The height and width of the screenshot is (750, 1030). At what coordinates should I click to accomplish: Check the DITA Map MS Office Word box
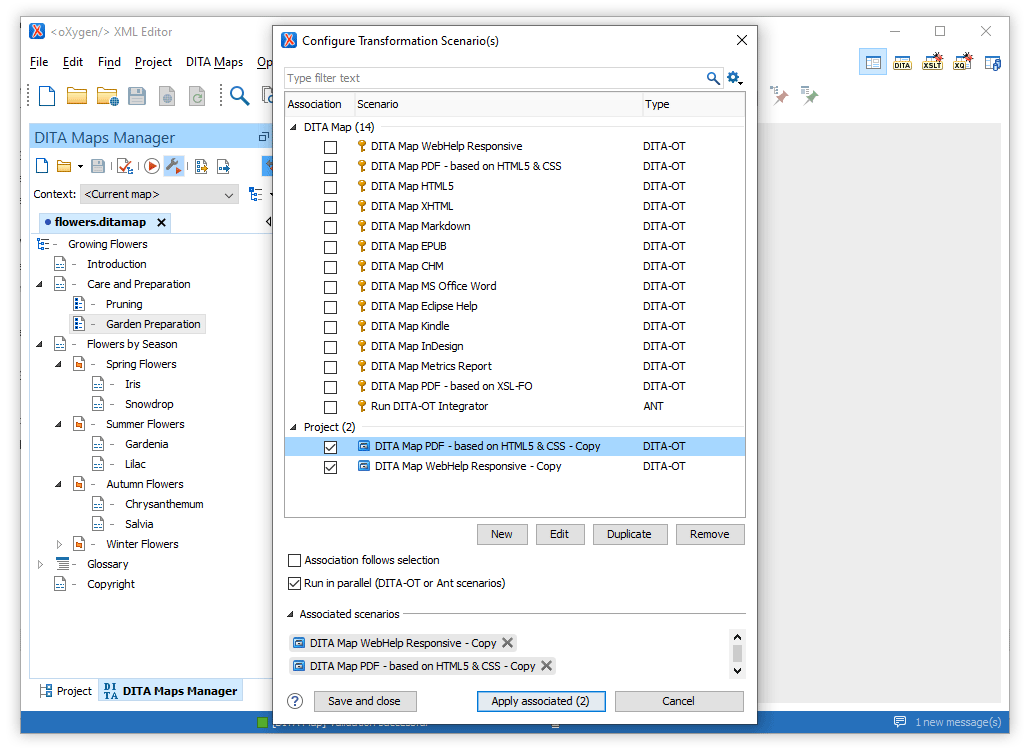[330, 287]
